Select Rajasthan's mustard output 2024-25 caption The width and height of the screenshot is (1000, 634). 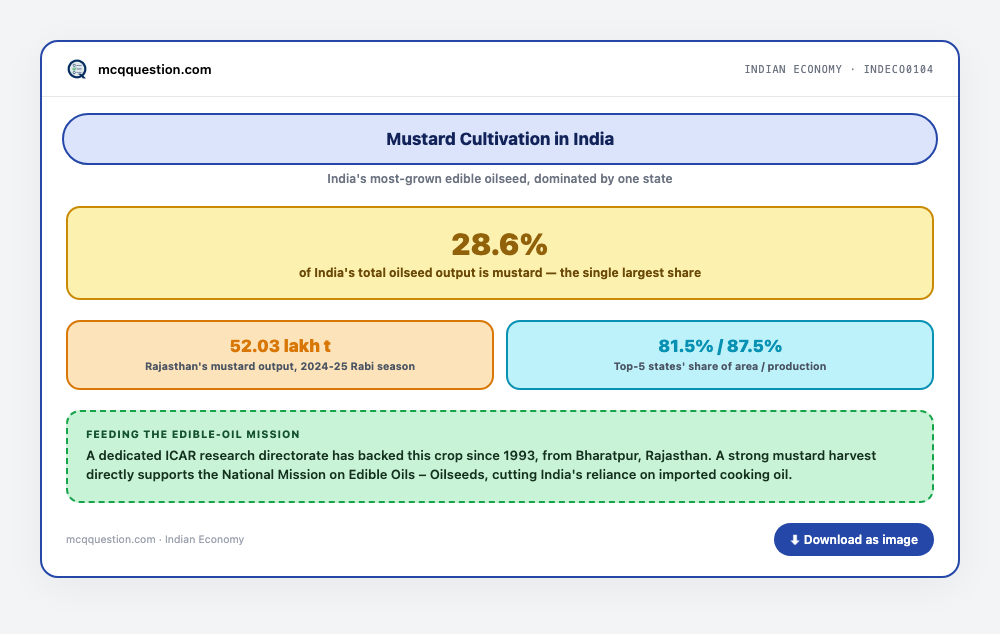[x=280, y=367]
